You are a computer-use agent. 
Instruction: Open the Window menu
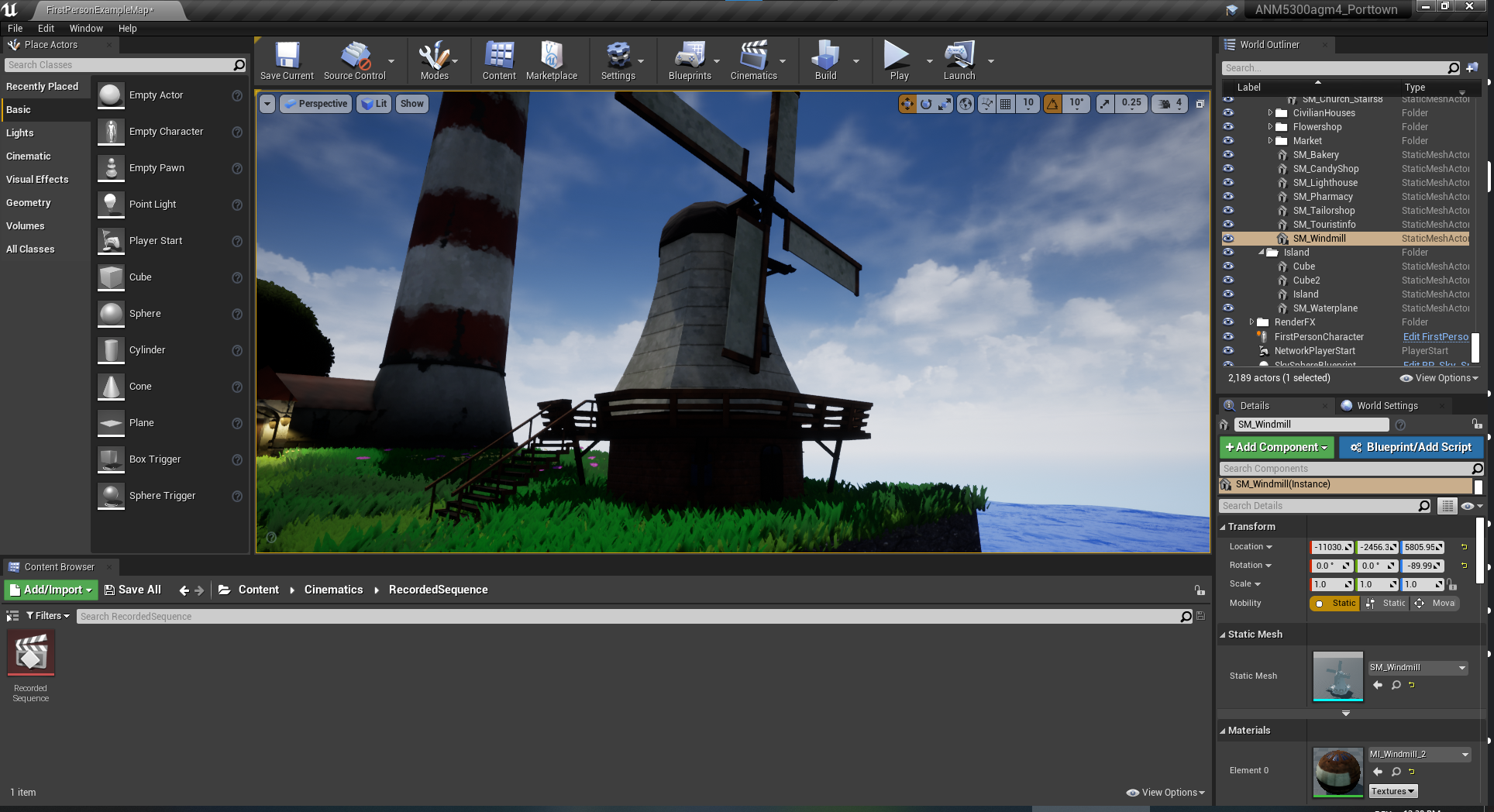(86, 29)
